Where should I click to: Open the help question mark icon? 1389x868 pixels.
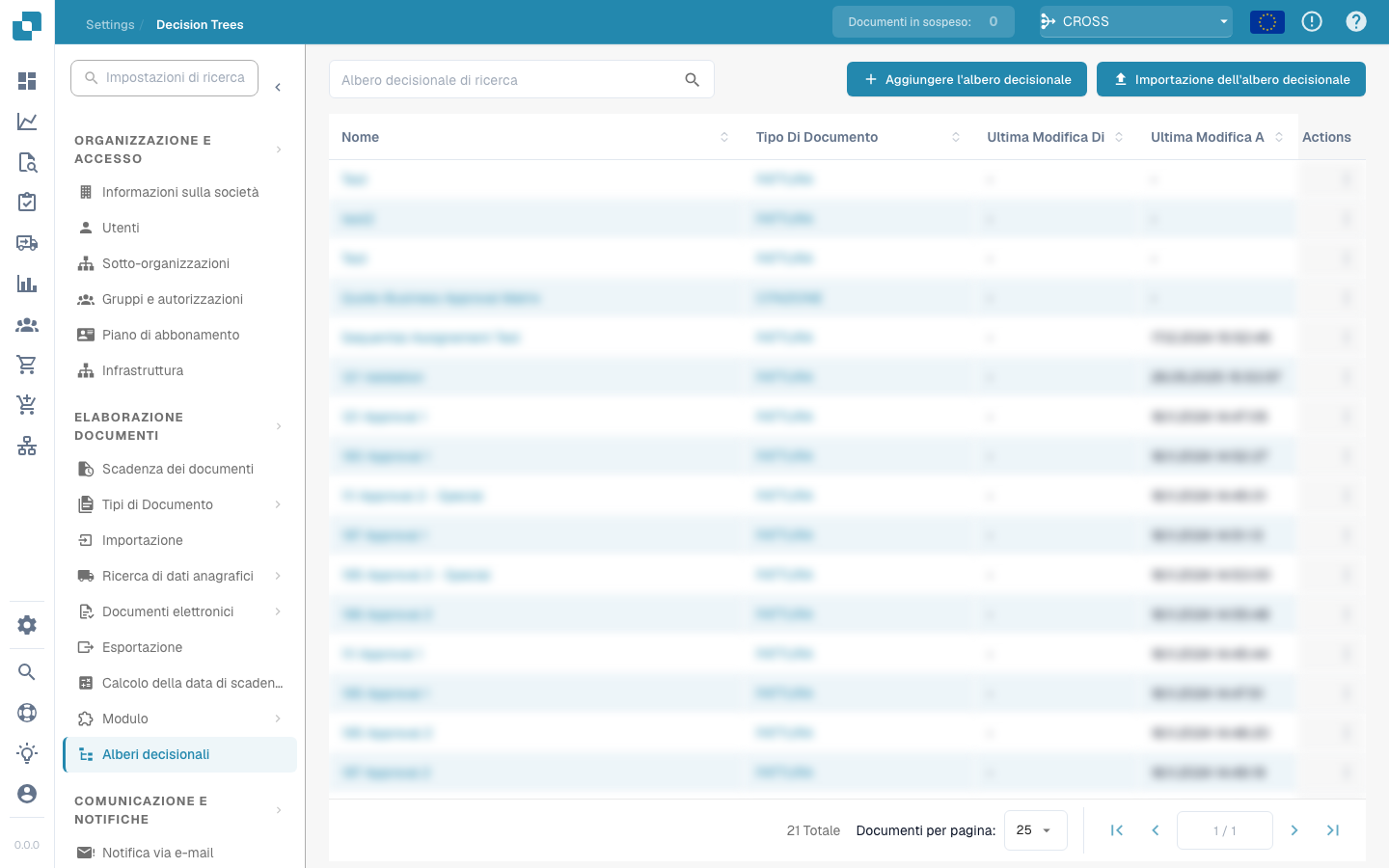tap(1356, 21)
